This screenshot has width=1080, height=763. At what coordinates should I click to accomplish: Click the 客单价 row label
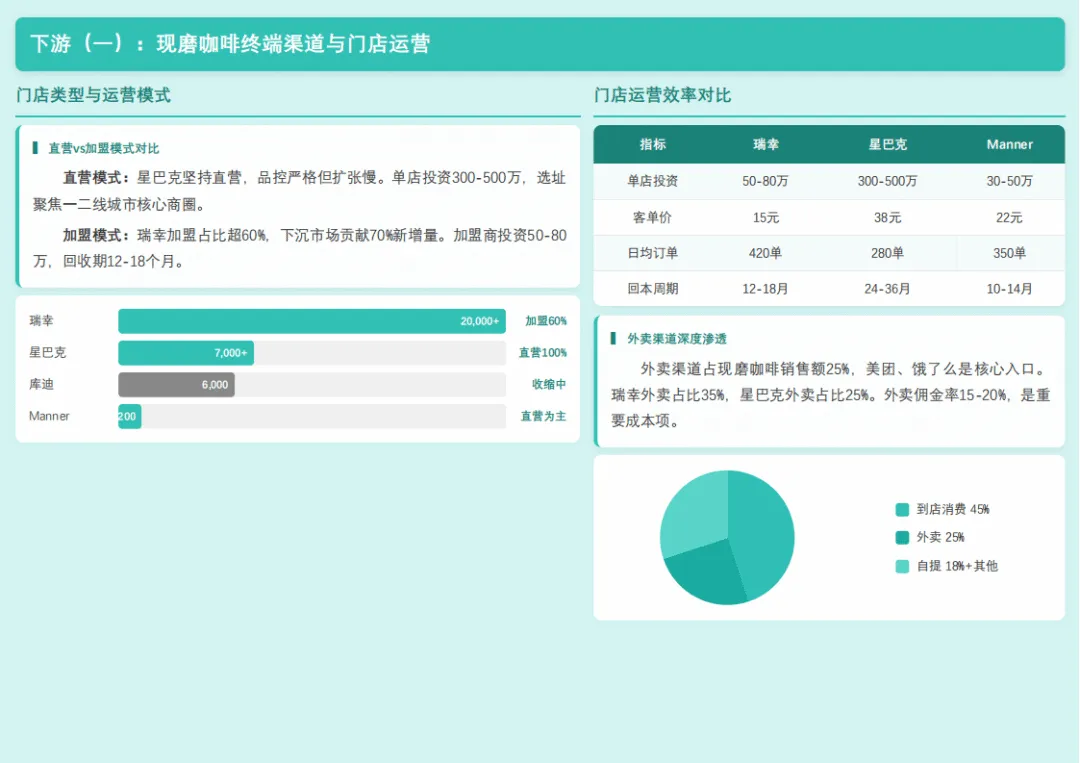tap(652, 218)
